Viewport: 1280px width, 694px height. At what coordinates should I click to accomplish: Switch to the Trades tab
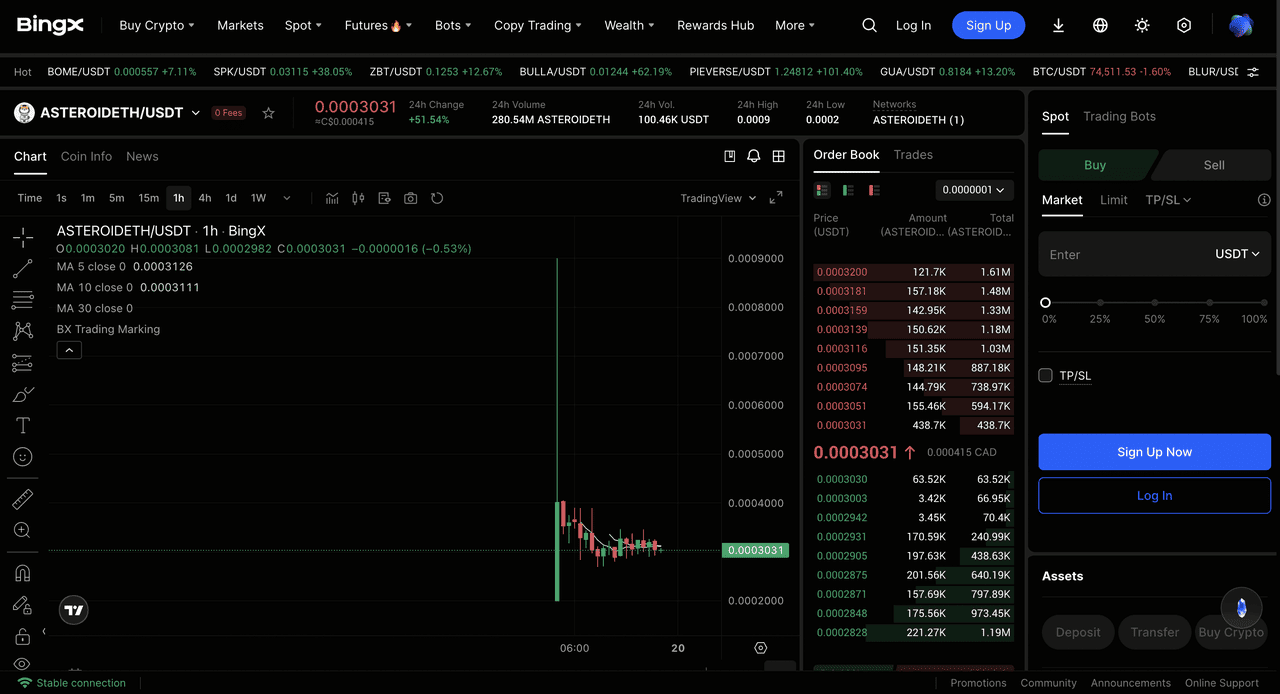pos(912,155)
